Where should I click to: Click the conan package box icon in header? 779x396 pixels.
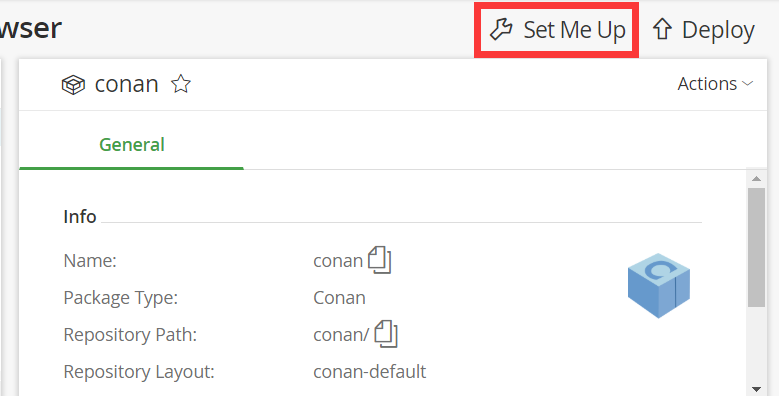73,84
